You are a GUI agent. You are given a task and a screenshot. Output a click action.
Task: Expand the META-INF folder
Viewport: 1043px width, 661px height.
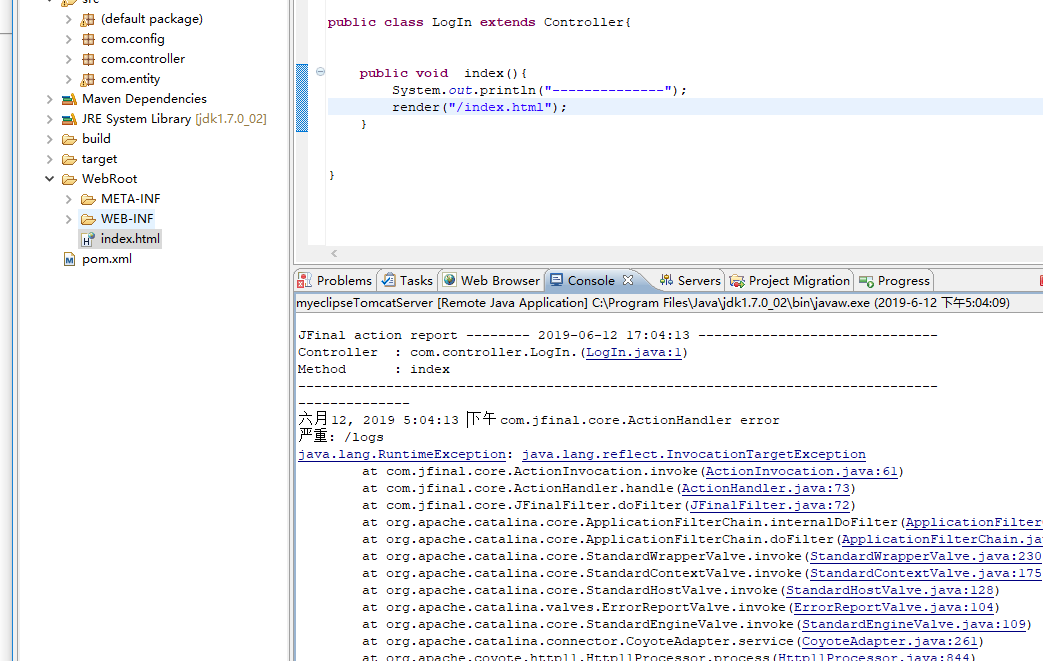tap(69, 199)
